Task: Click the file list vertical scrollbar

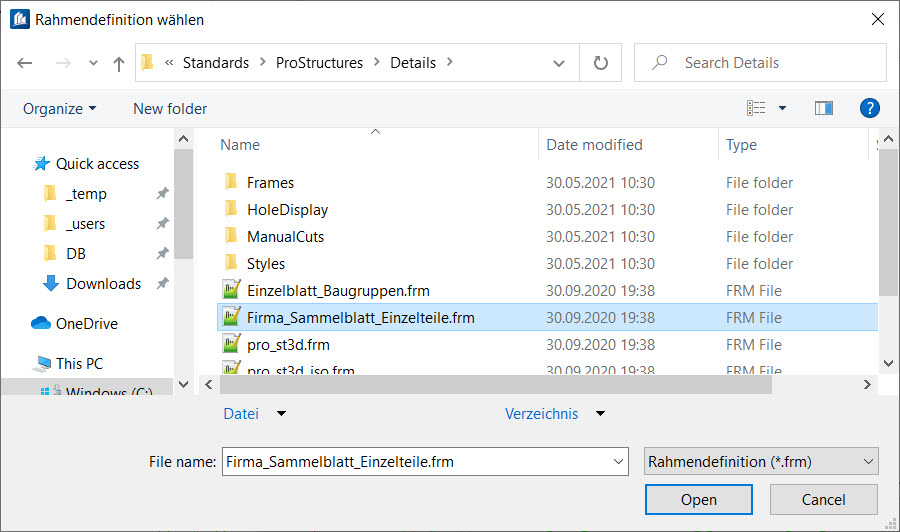Action: pos(889,223)
